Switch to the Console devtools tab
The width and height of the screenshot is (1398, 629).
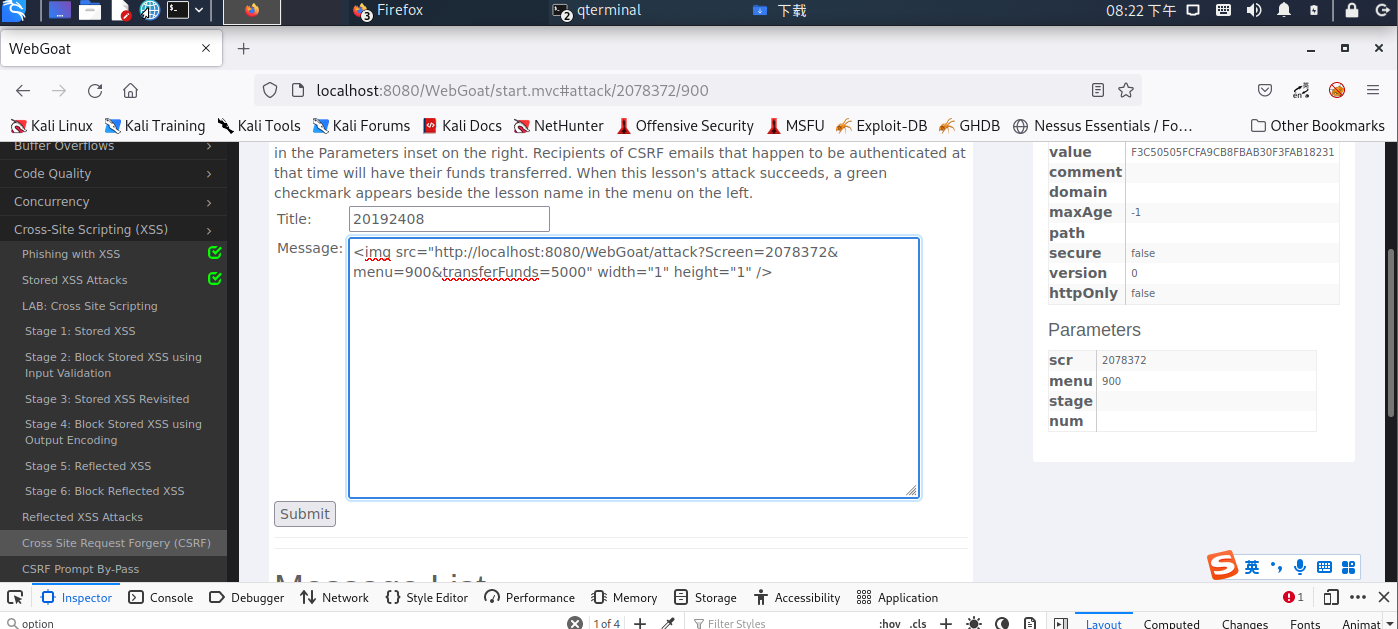point(160,597)
